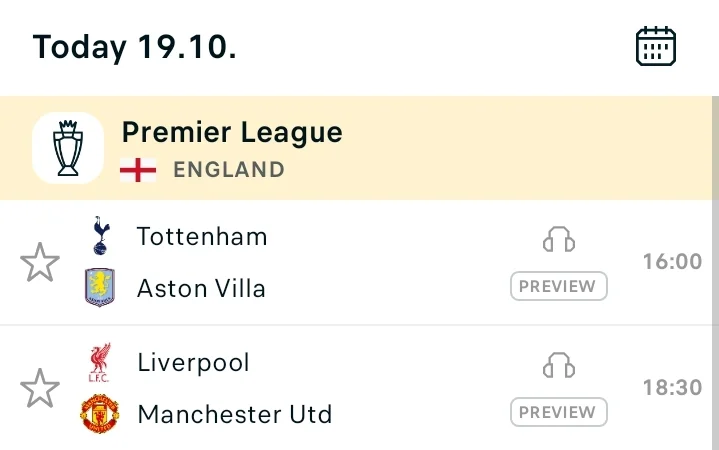Click the 16:00 kickoff time
Viewport: 719px width, 450px height.
pos(672,262)
